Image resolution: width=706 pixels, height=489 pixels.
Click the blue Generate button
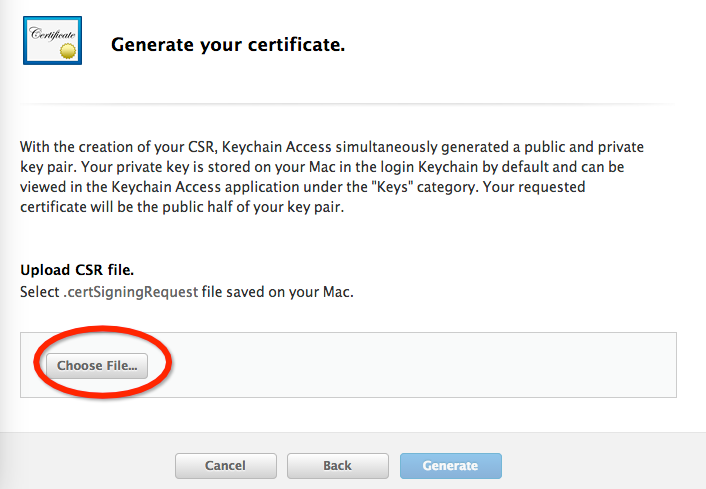(450, 465)
